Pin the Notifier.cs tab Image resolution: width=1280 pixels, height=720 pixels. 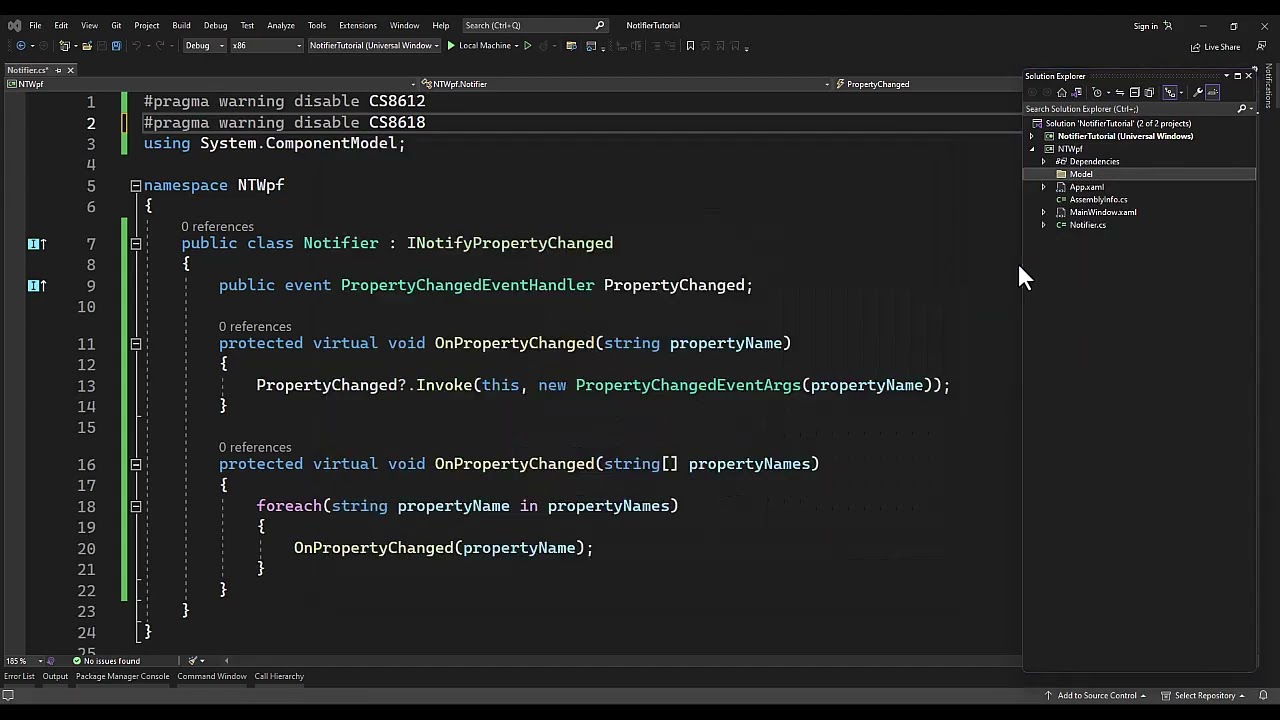coord(58,70)
